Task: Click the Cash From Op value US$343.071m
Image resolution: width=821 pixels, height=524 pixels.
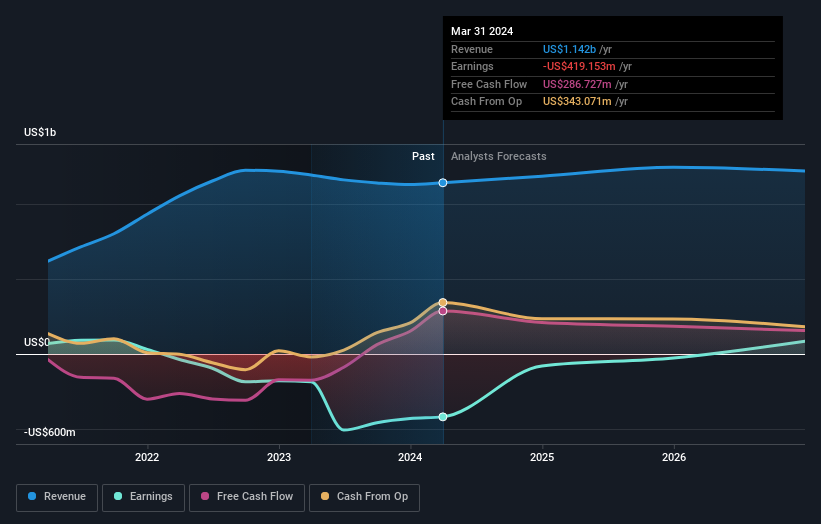Action: tap(577, 102)
